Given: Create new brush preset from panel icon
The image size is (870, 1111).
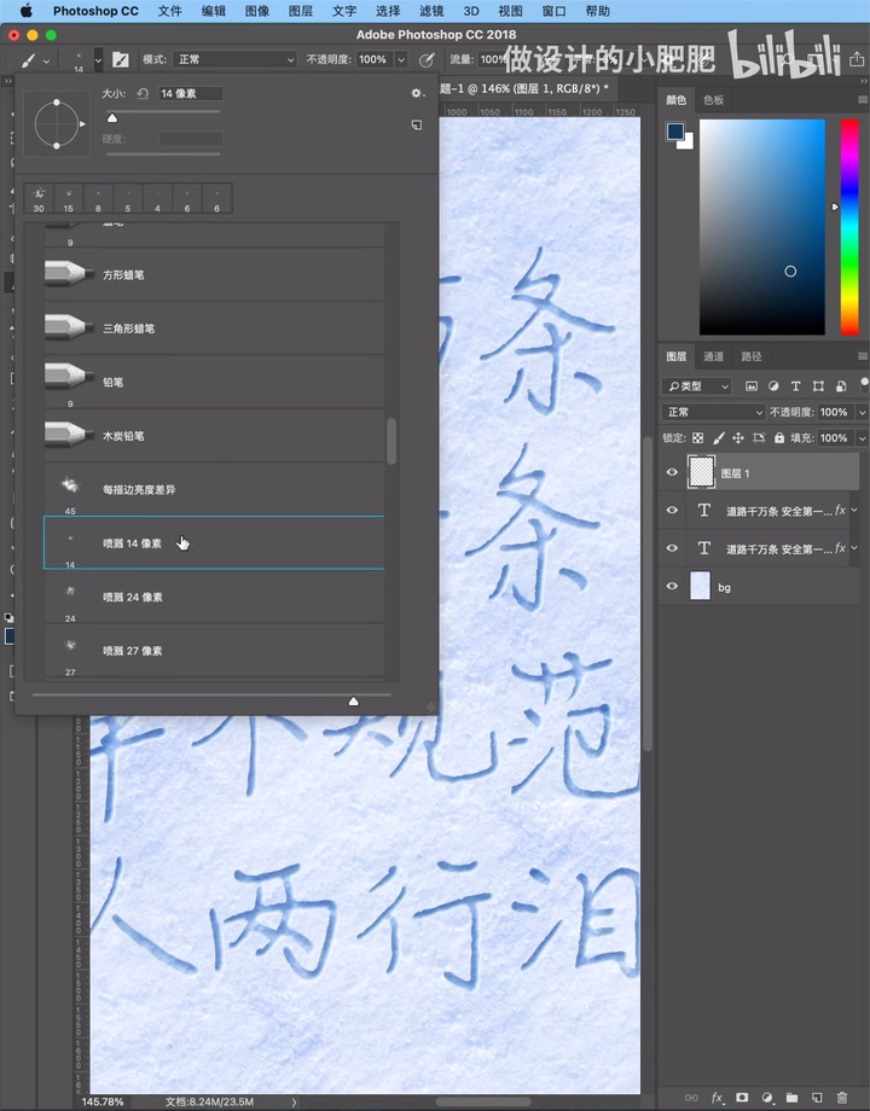Looking at the screenshot, I should pyautogui.click(x=417, y=125).
